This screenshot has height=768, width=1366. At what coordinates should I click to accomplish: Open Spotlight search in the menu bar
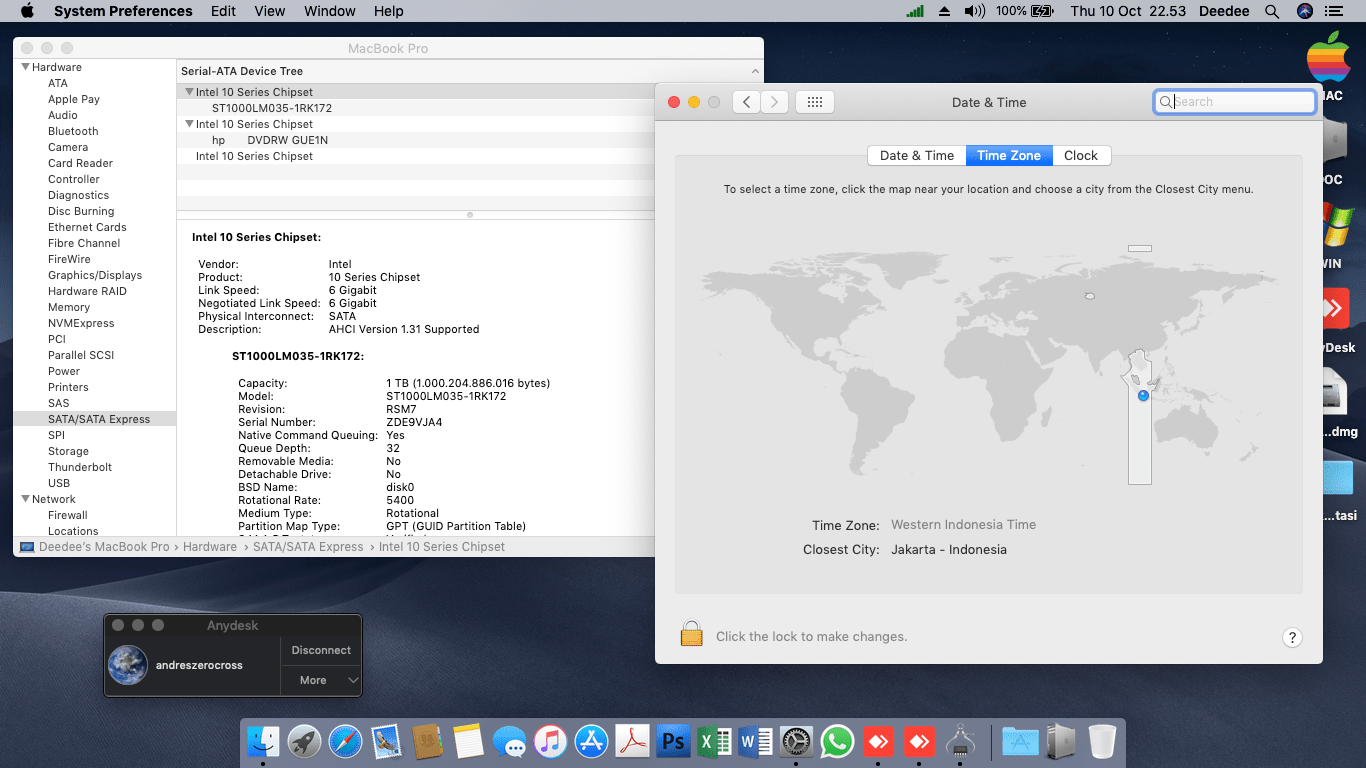click(1272, 11)
